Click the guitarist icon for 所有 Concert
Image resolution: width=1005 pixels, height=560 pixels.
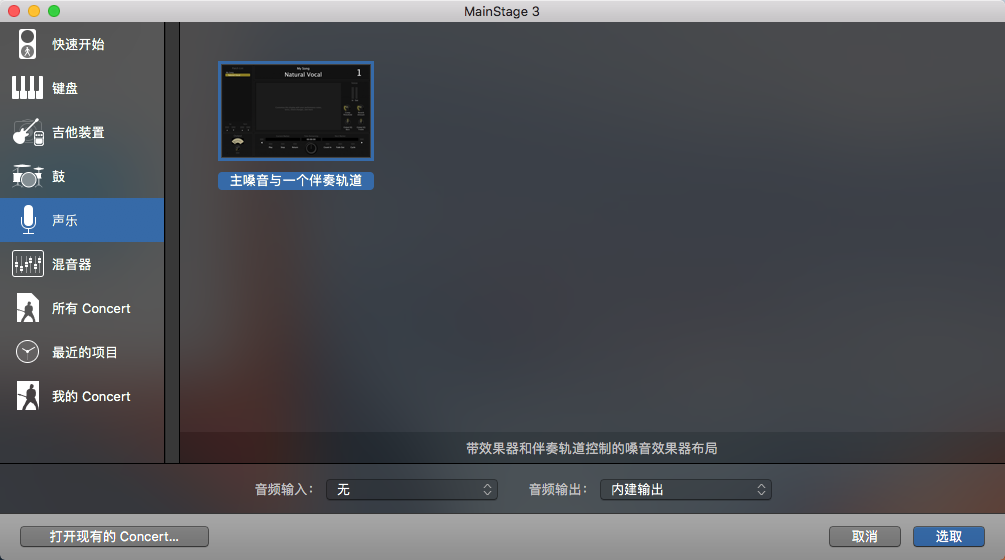[28, 308]
